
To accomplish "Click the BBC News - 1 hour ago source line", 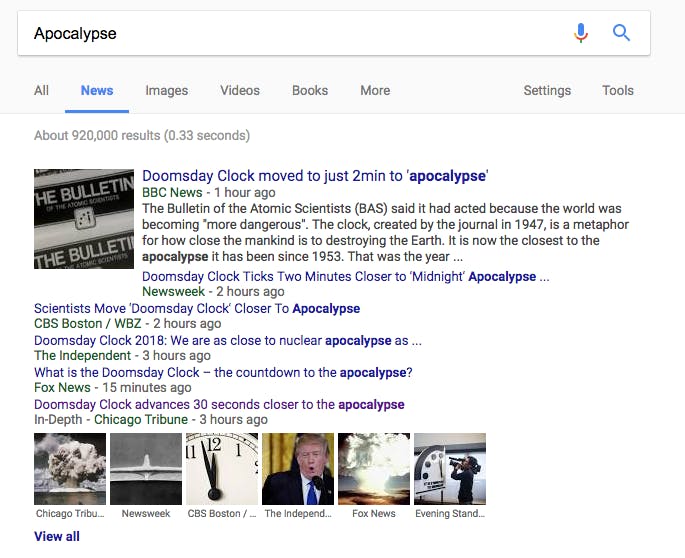I will [209, 192].
